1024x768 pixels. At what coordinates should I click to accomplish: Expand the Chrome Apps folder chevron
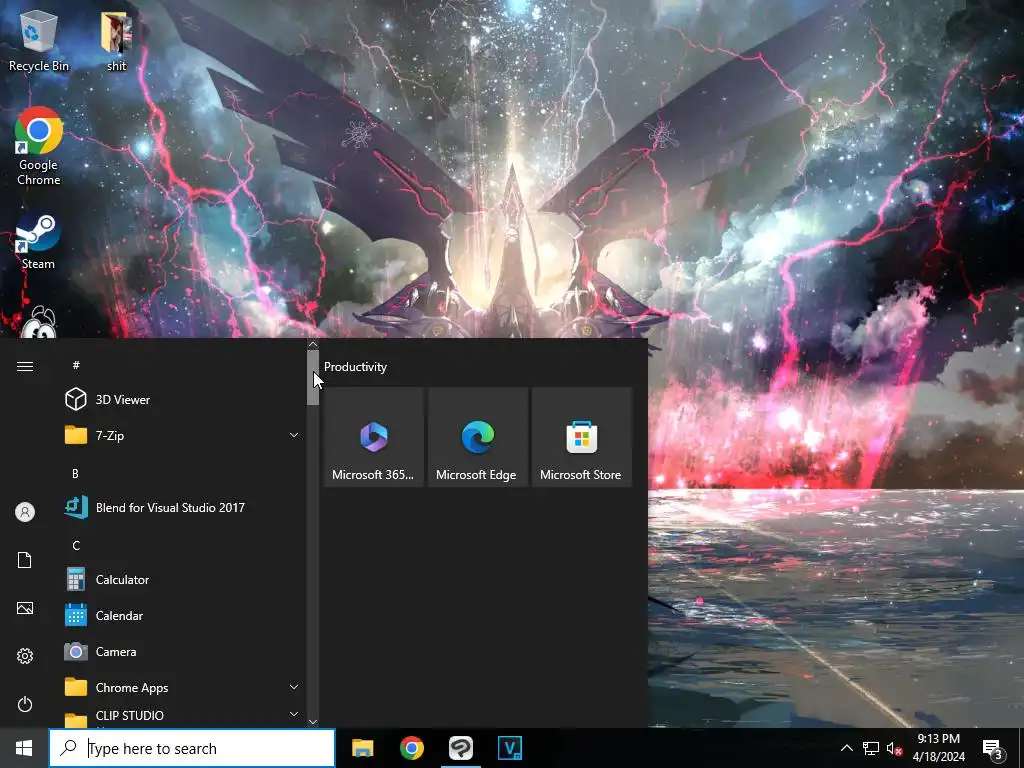294,687
